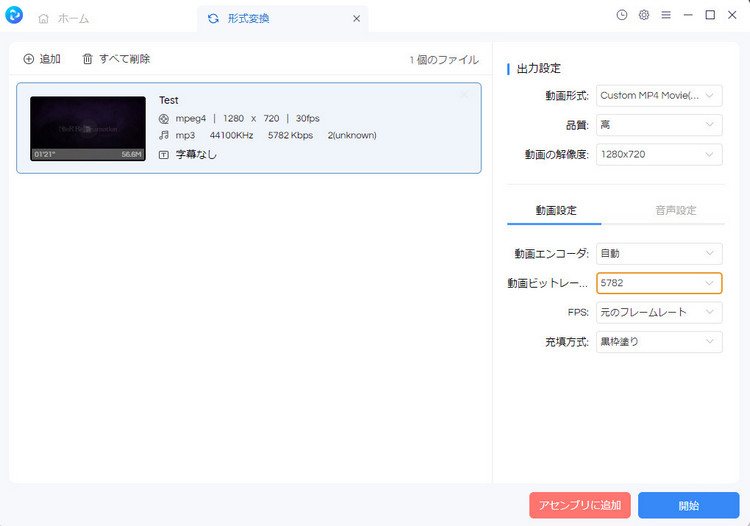Viewport: 750px width, 526px height.
Task: Click the Test video thumbnail
Action: [x=88, y=128]
